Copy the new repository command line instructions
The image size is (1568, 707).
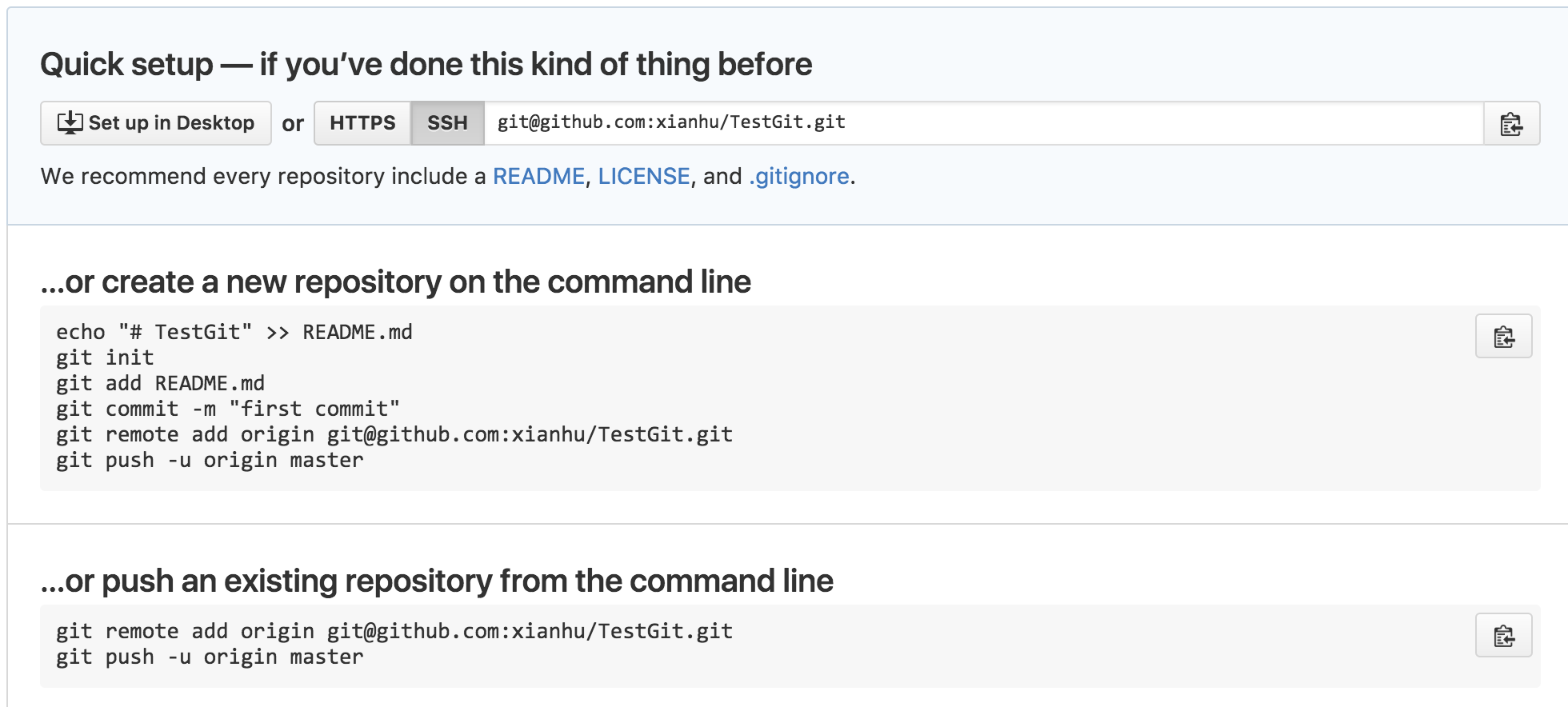[1503, 337]
